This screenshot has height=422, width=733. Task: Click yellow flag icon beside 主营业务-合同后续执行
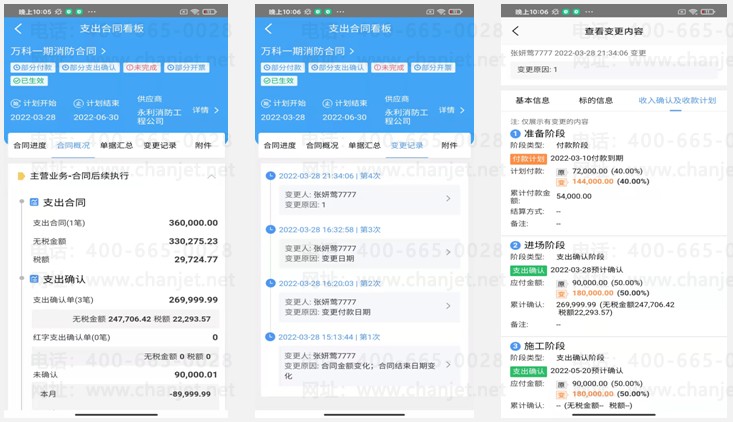21,176
